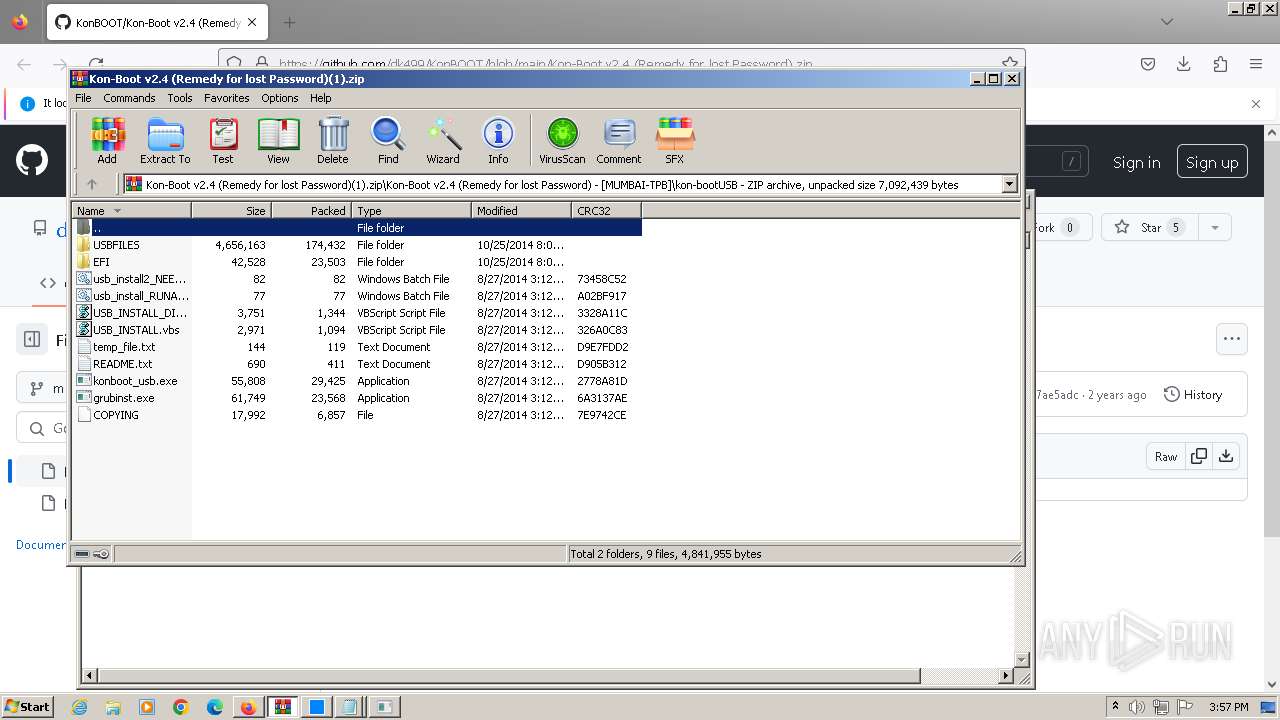Select the usb_install2_NEE... batch file
This screenshot has height=720, width=1280.
tap(357, 279)
